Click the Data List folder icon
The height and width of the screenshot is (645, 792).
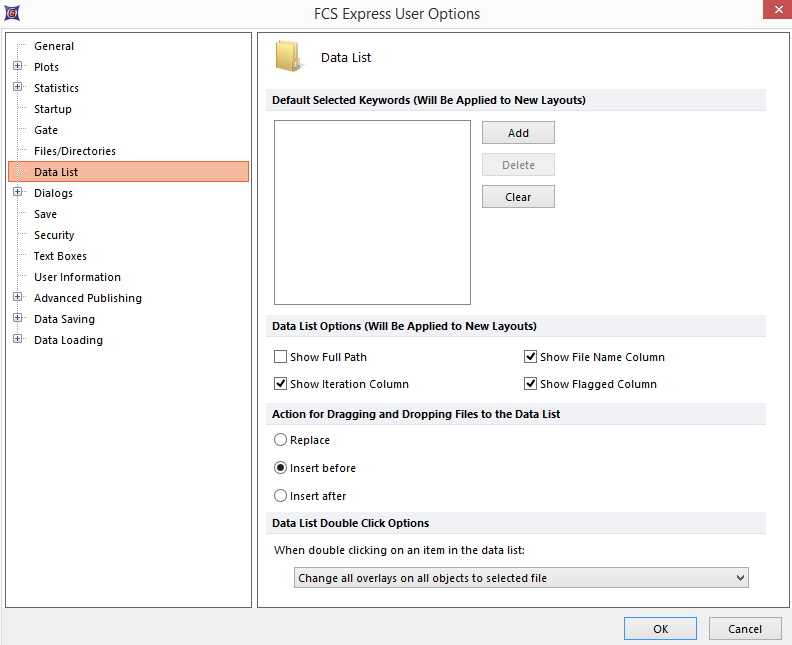pyautogui.click(x=288, y=57)
